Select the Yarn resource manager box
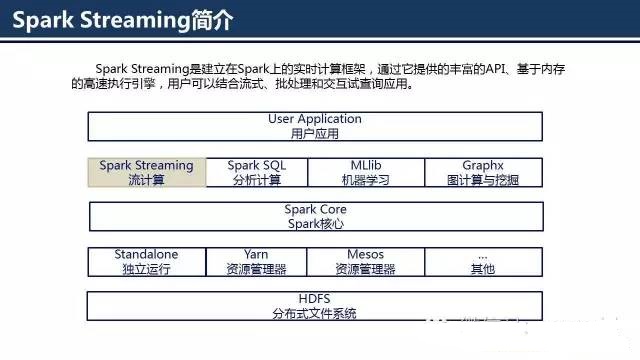The width and height of the screenshot is (640, 360). point(256,262)
